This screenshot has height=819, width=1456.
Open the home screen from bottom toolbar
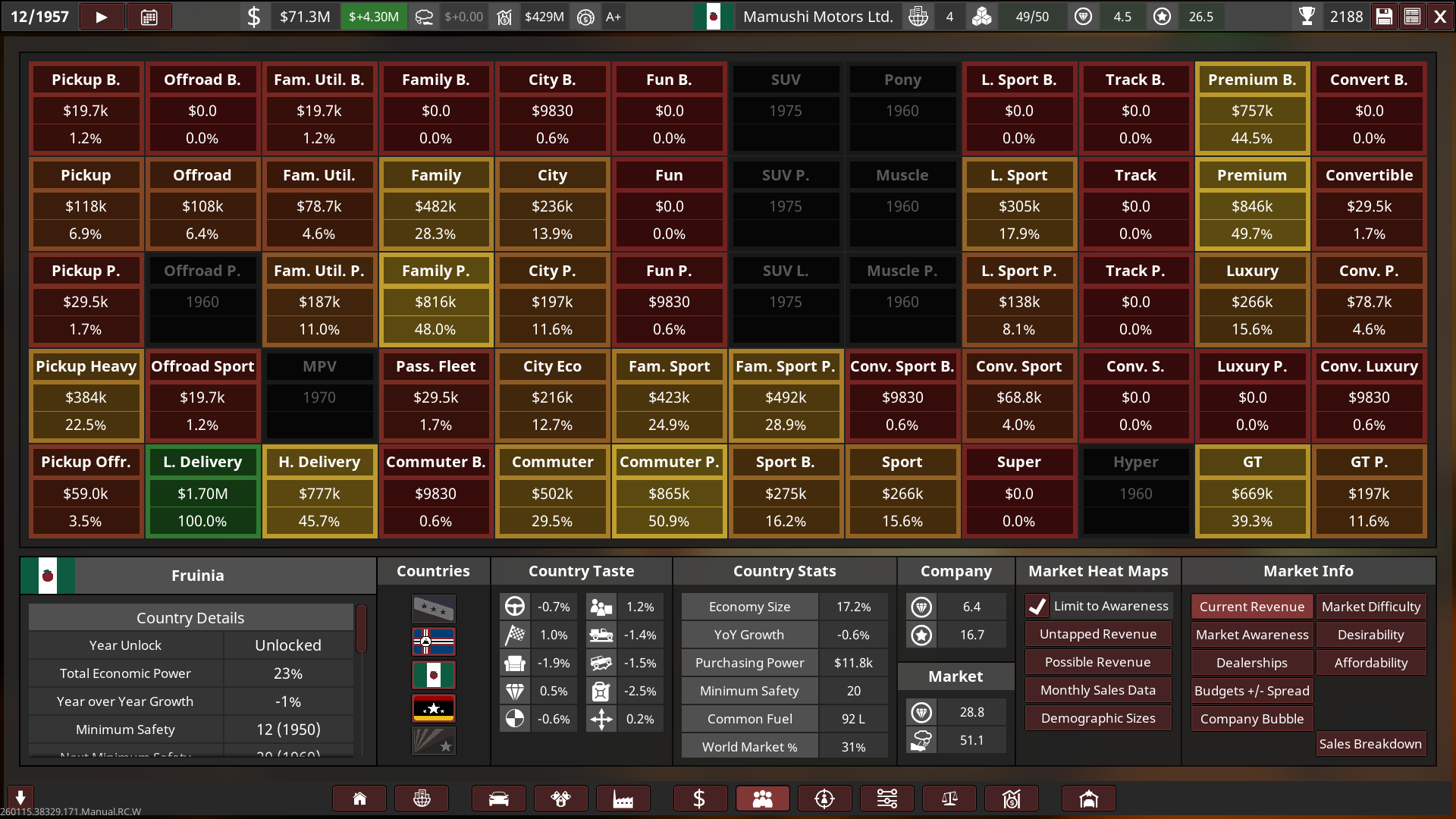(x=359, y=799)
